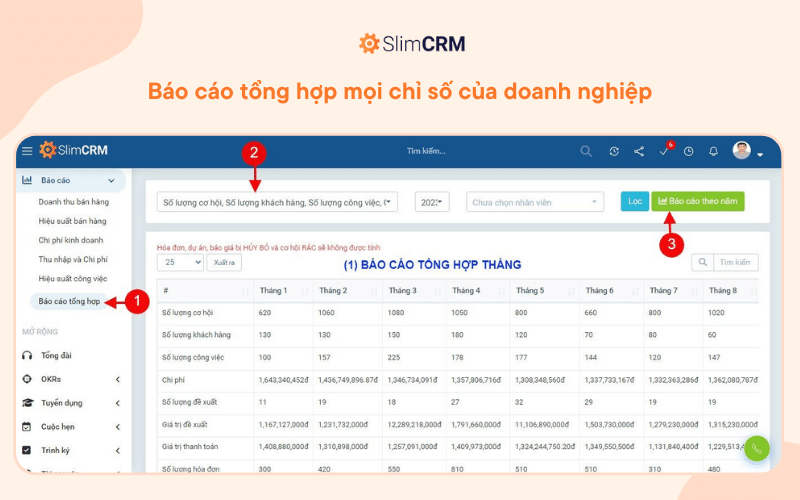Open the history refresh icon in header
The height and width of the screenshot is (500, 800).
(x=614, y=152)
